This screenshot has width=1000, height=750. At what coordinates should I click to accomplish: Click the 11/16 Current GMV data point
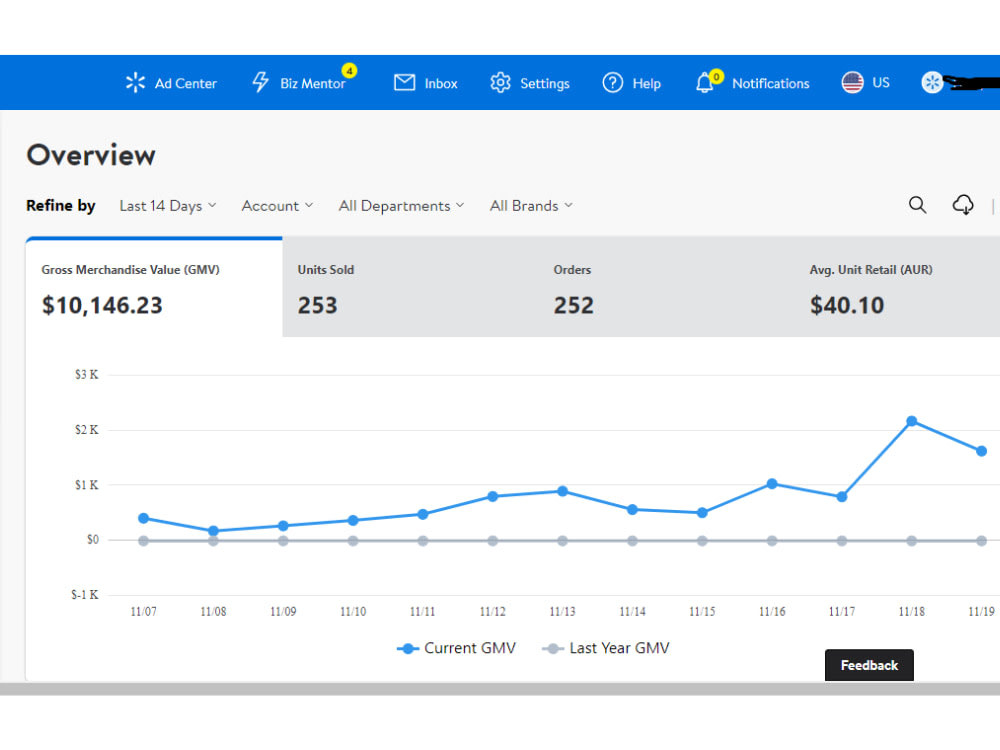[x=772, y=483]
